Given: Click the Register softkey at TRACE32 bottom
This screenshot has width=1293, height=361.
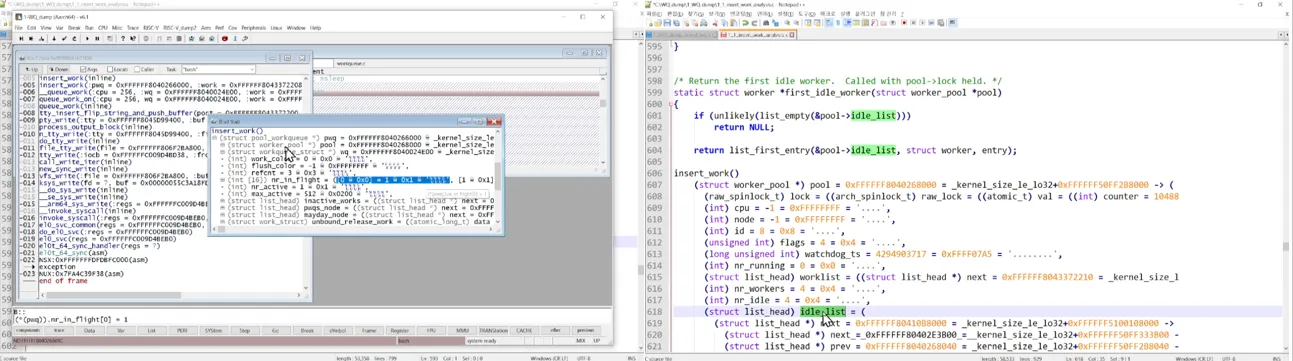Looking at the screenshot, I should [x=400, y=330].
